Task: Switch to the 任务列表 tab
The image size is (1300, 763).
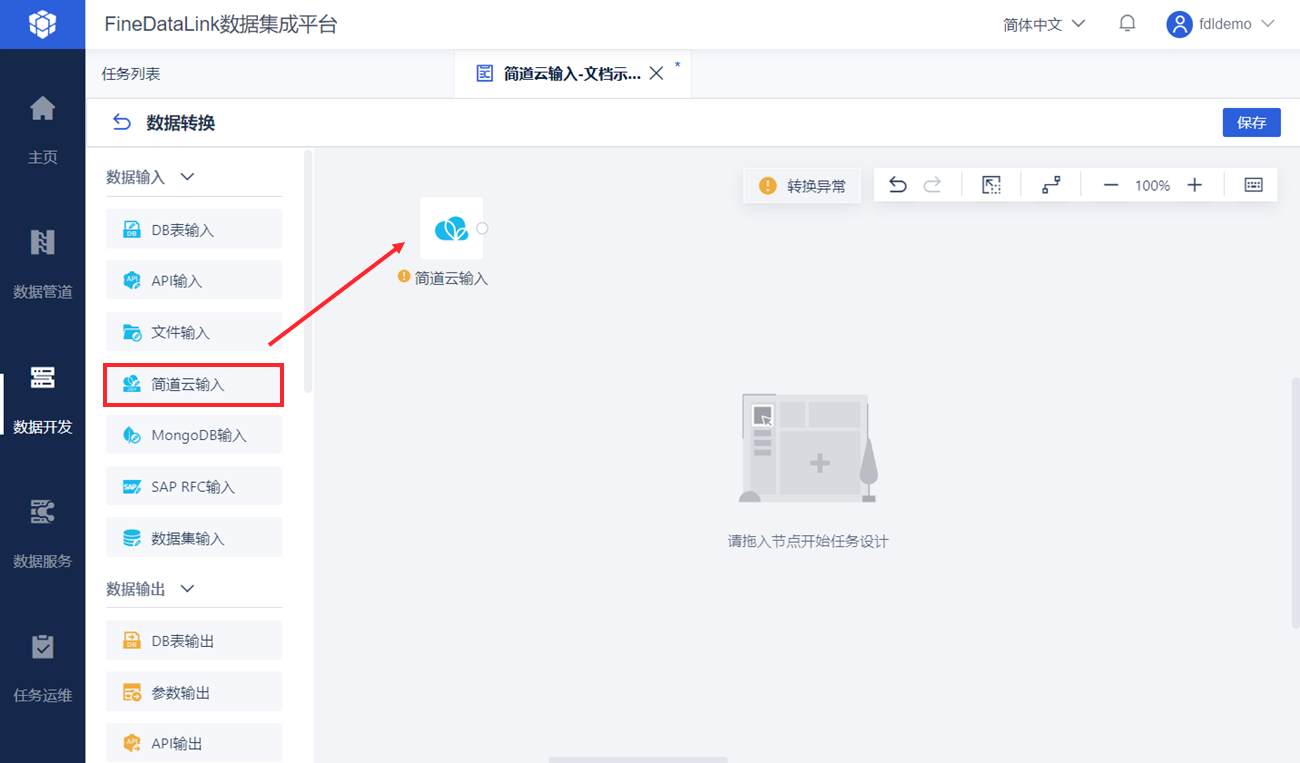Action: pos(131,74)
